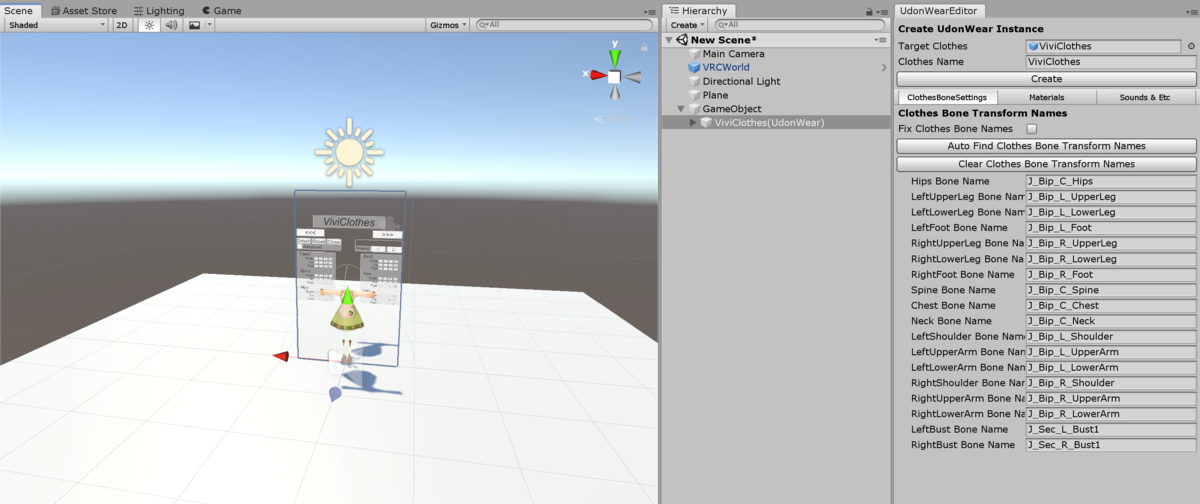1200x504 pixels.
Task: Toggle scene lighting sun icon
Action: tap(149, 25)
